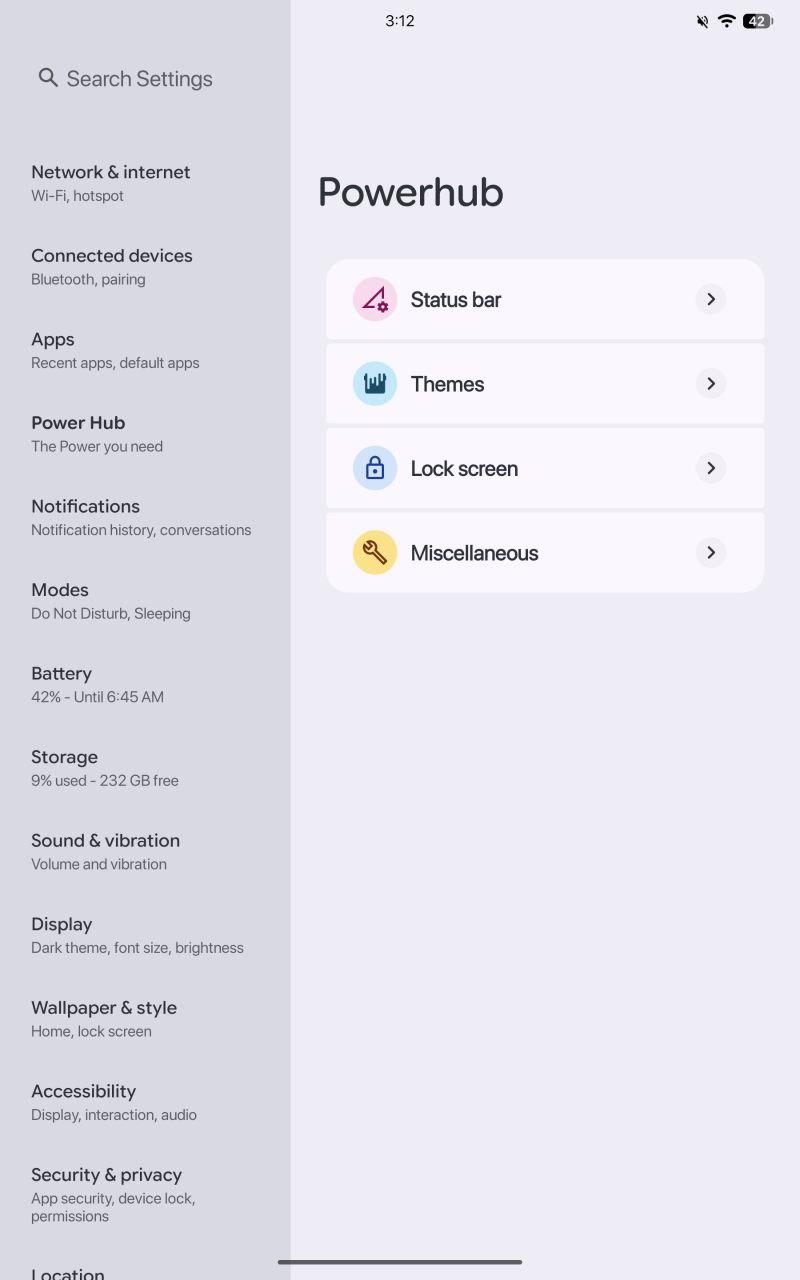Focus the Search Settings field
Viewport: 800px width, 1280px height.
(145, 78)
